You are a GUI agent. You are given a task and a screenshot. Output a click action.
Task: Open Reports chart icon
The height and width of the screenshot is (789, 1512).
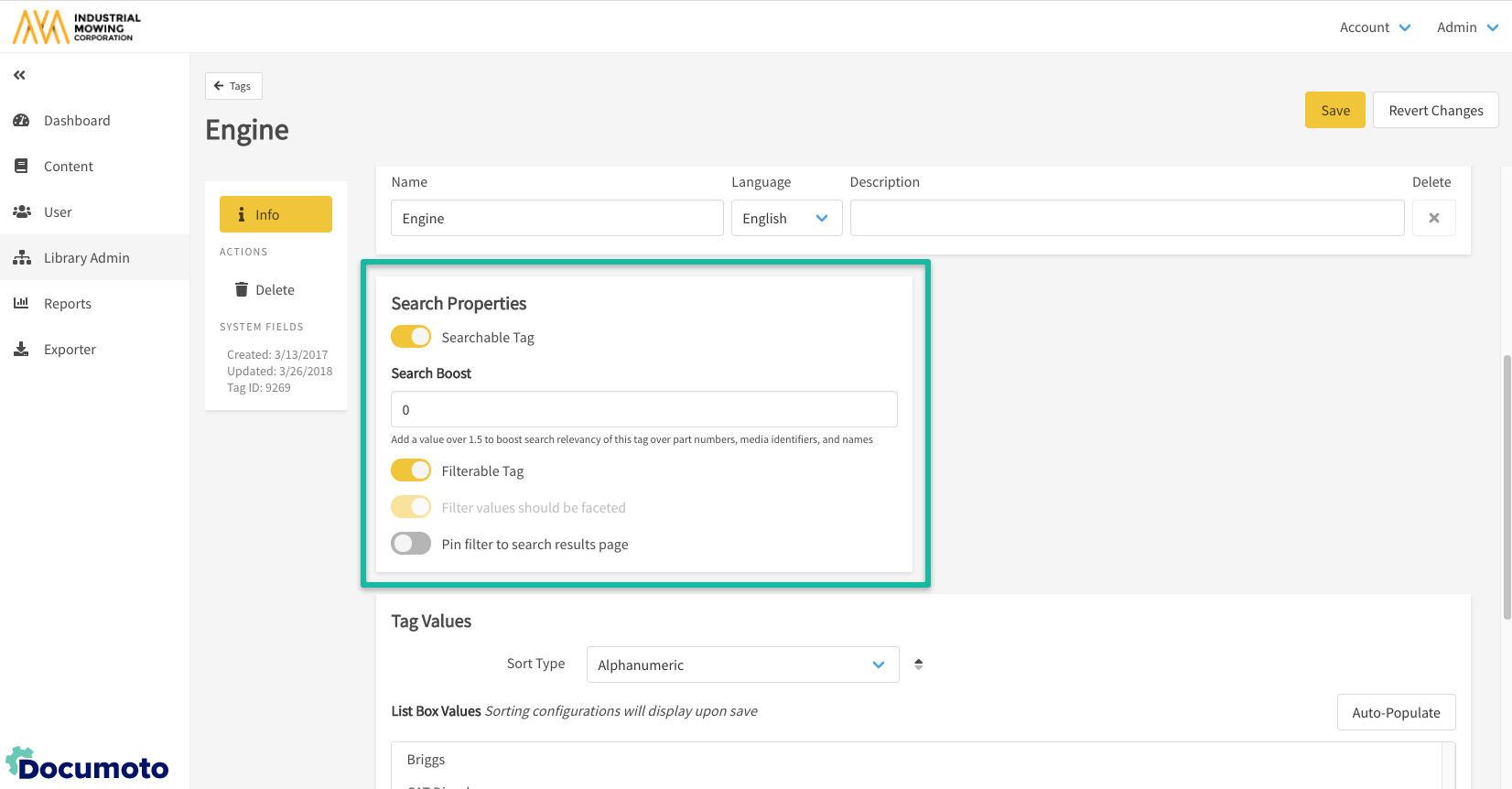21,304
